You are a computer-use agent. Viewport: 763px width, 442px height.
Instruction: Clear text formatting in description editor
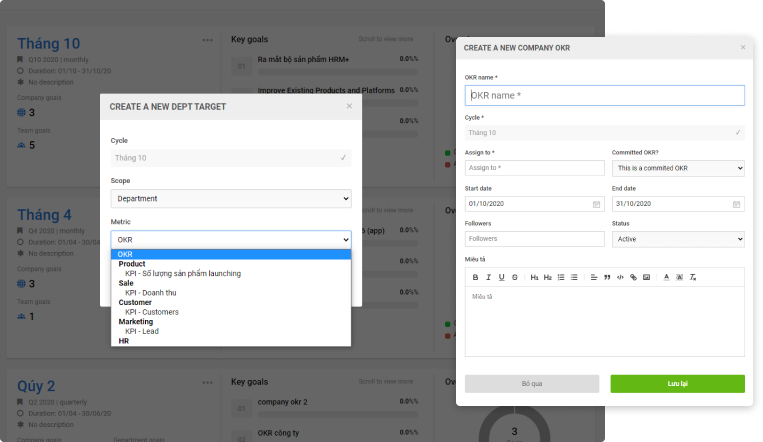click(693, 276)
